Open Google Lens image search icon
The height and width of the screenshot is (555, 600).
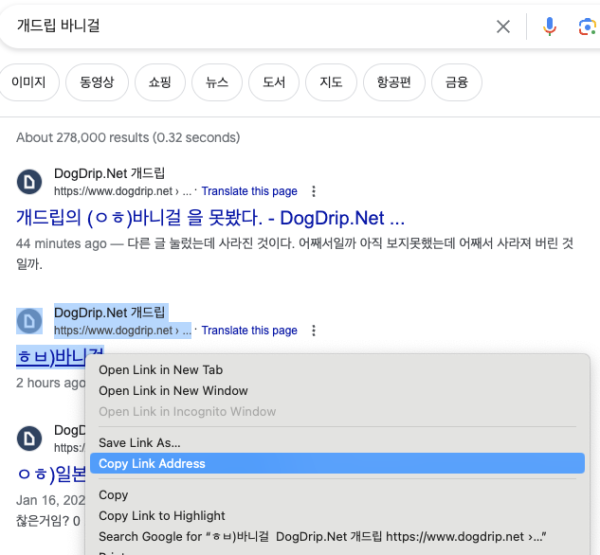(x=587, y=26)
